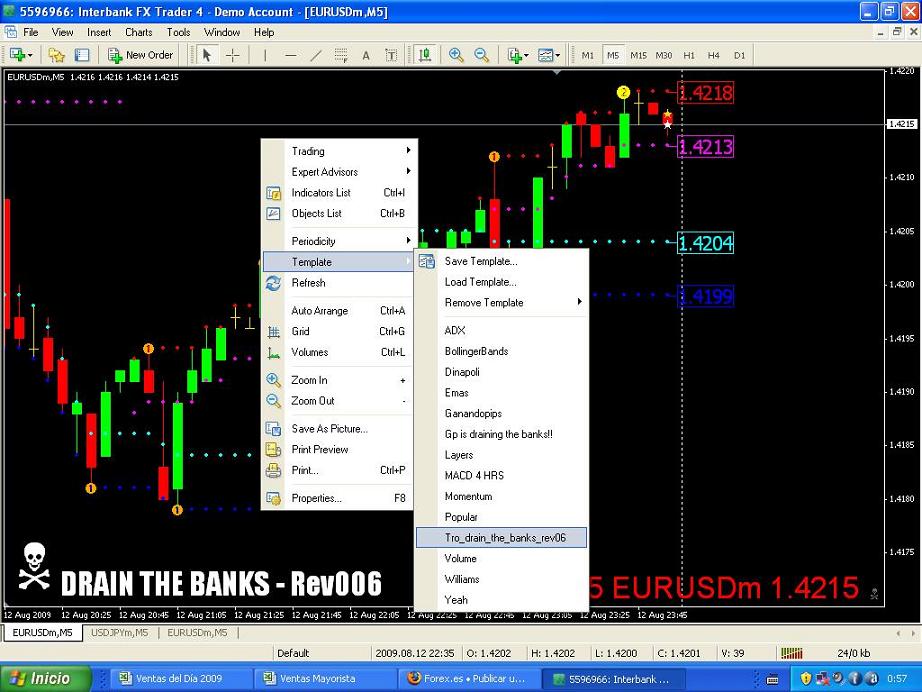The width and height of the screenshot is (922, 692).
Task: Select the horizontal line drawing tool
Action: (x=290, y=55)
